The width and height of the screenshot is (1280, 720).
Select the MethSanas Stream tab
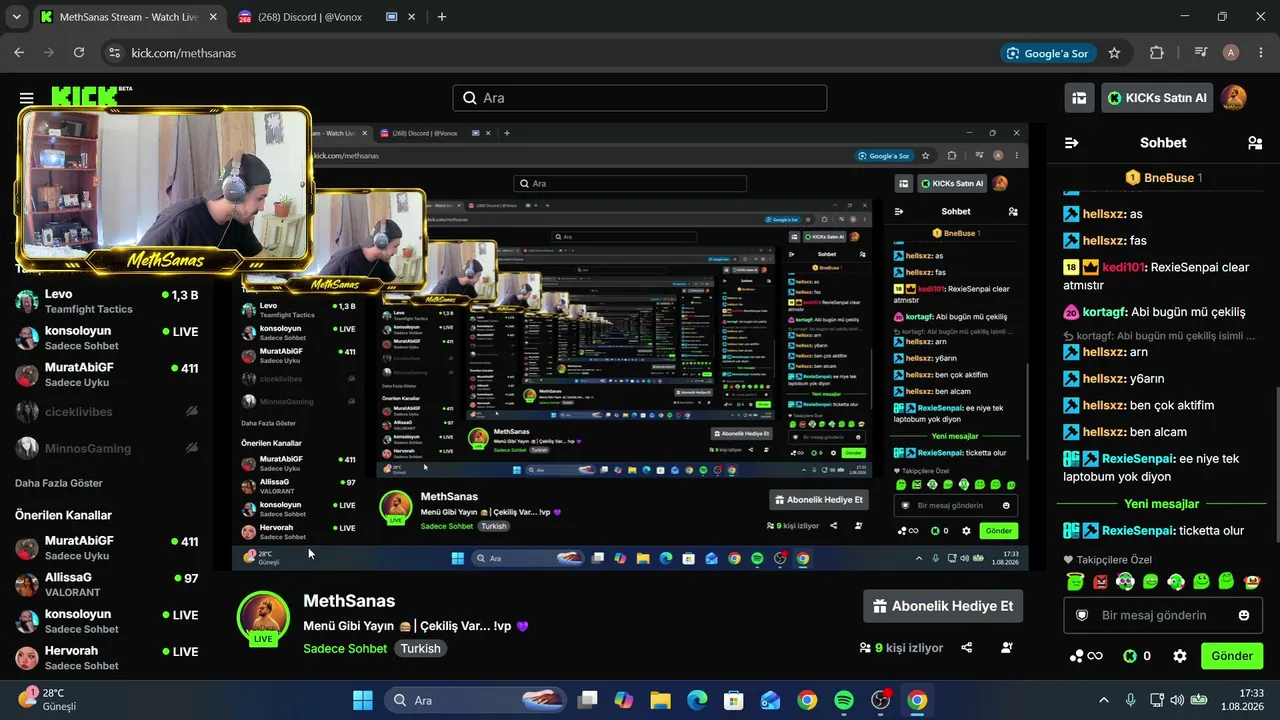click(129, 17)
